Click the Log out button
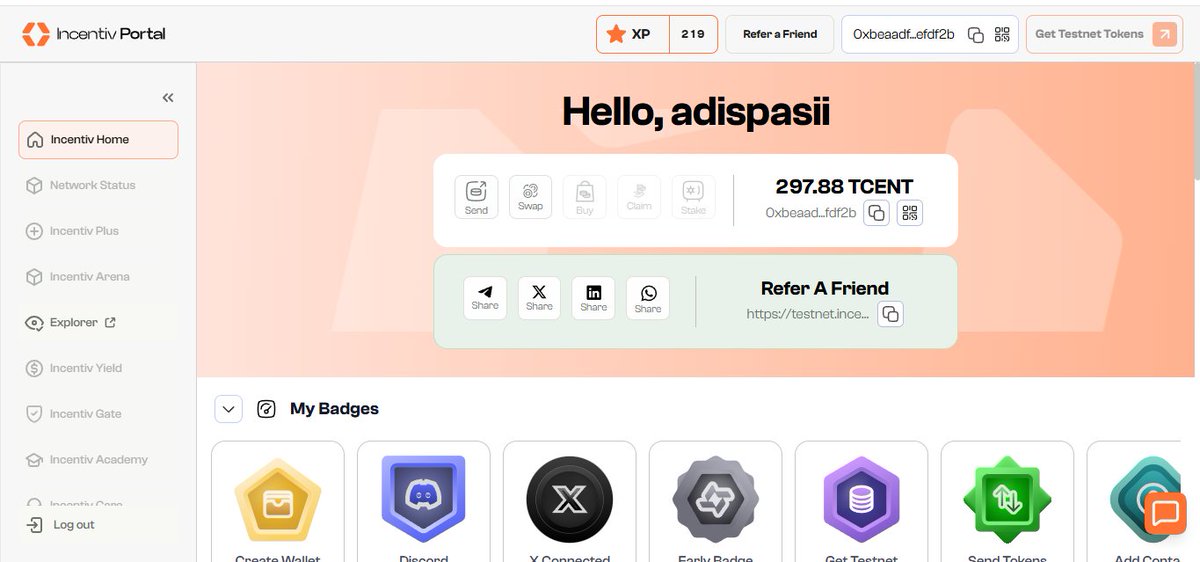The image size is (1200, 562). [61, 525]
